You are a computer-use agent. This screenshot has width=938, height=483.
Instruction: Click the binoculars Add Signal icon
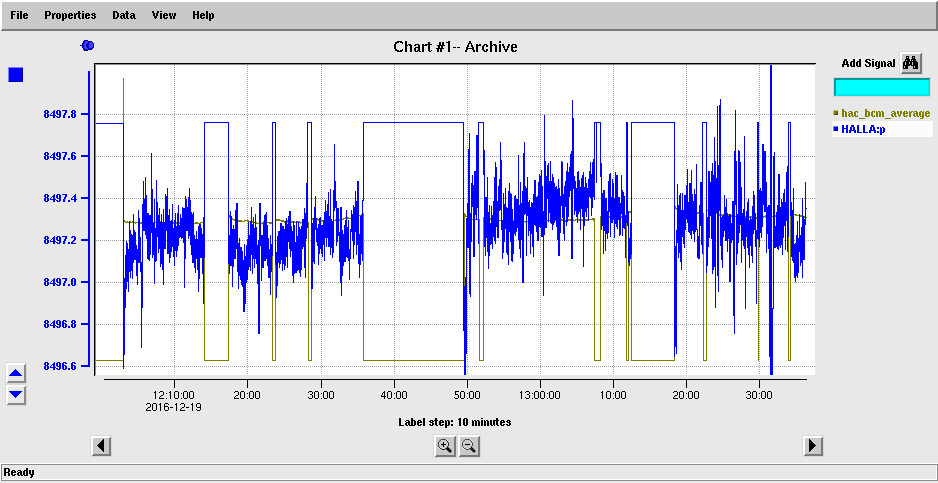(x=911, y=63)
